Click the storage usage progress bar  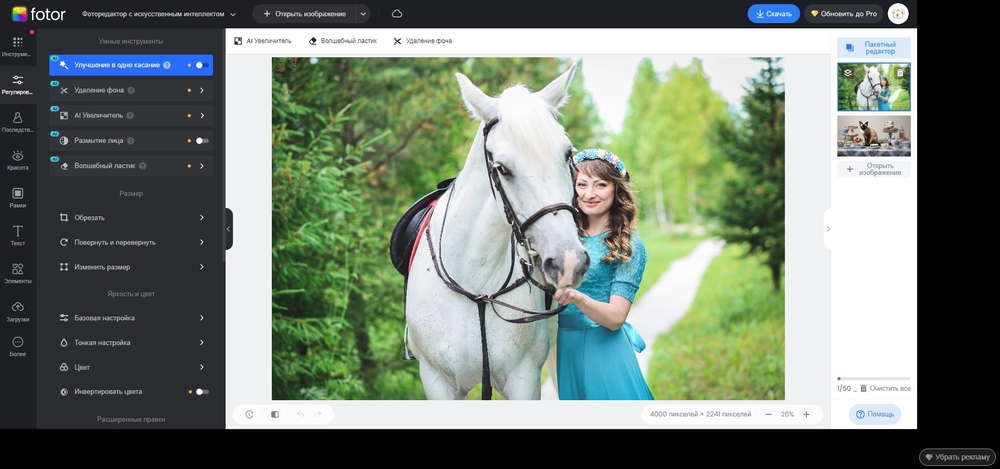873,379
